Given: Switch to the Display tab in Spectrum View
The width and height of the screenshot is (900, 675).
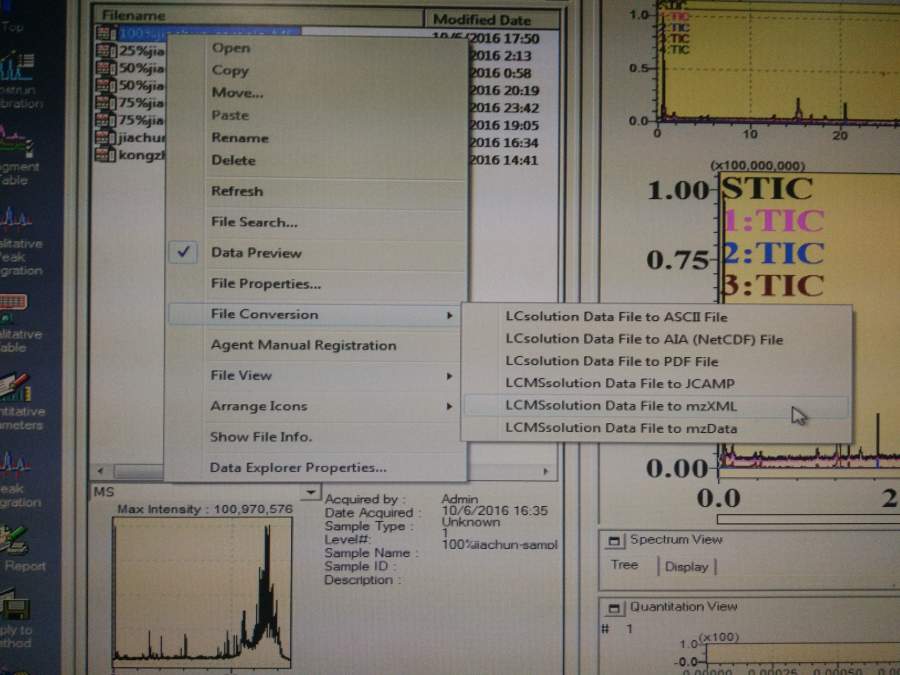Looking at the screenshot, I should 686,566.
